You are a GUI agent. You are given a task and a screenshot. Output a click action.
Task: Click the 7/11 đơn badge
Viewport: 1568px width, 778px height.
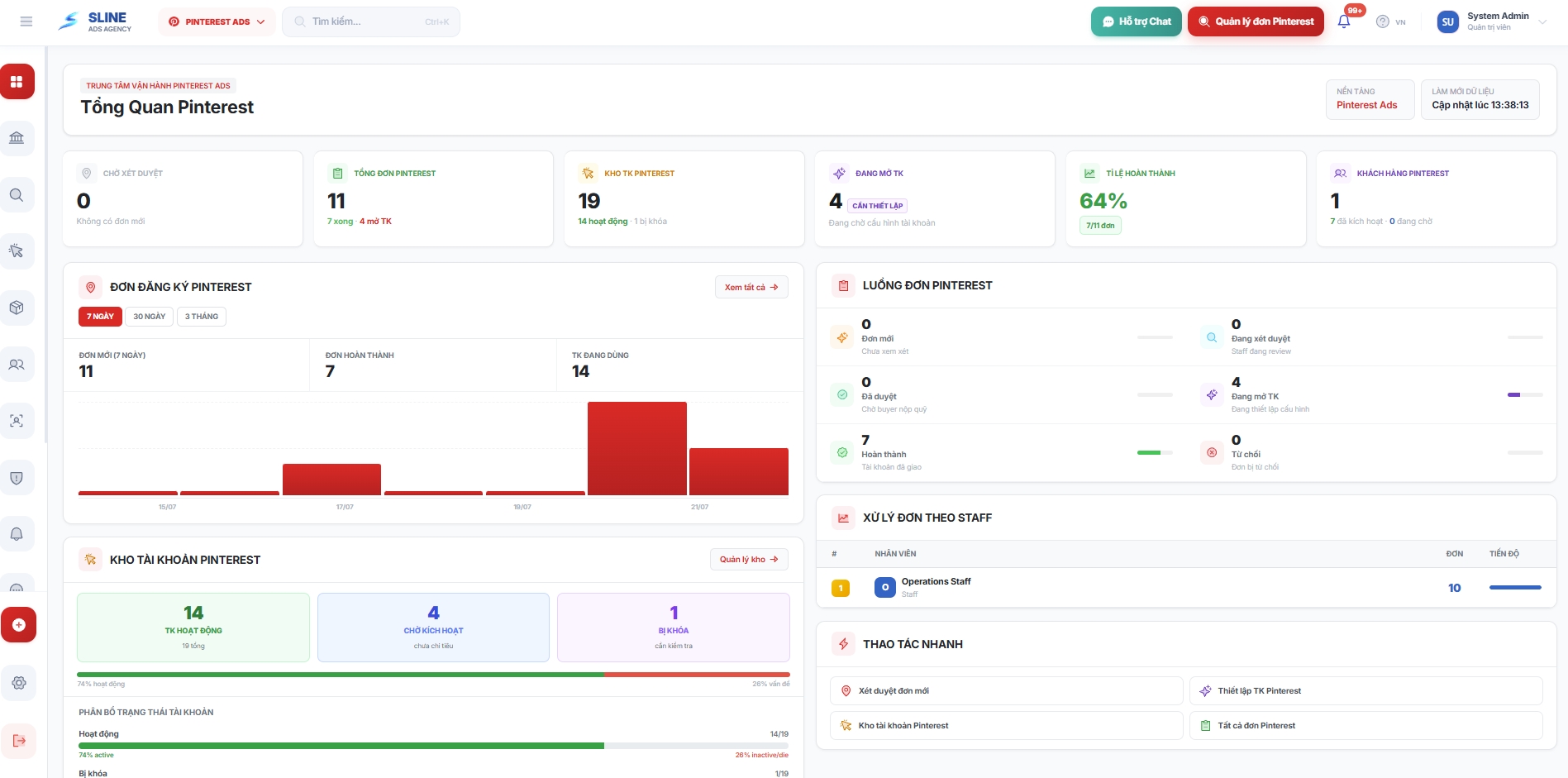1100,226
